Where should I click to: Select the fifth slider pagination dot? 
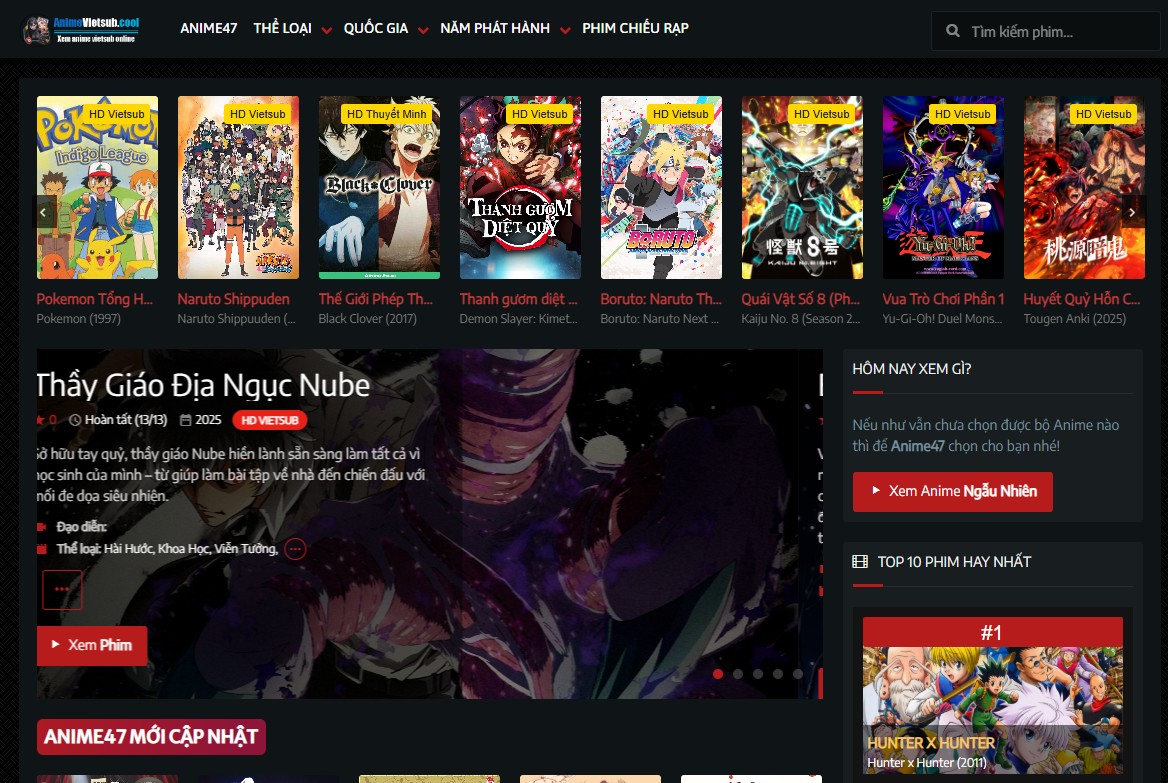click(798, 673)
